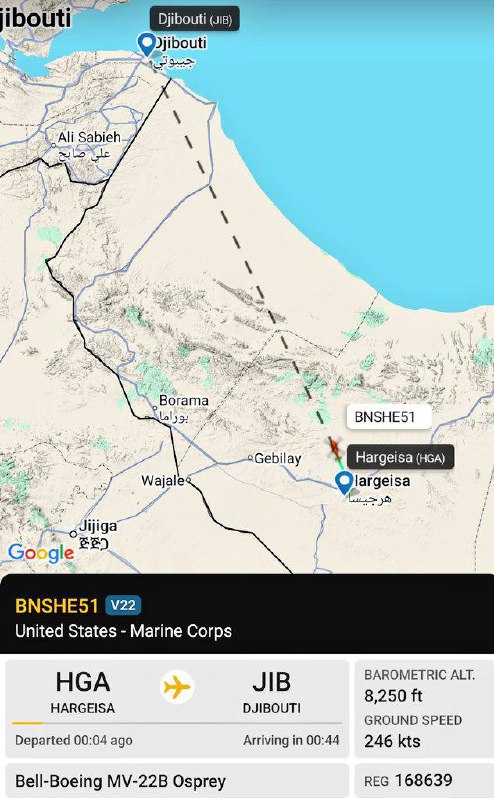Click the BNSHE51 callsign header title
Screen dimensions: 494x800
pyautogui.click(x=57, y=606)
